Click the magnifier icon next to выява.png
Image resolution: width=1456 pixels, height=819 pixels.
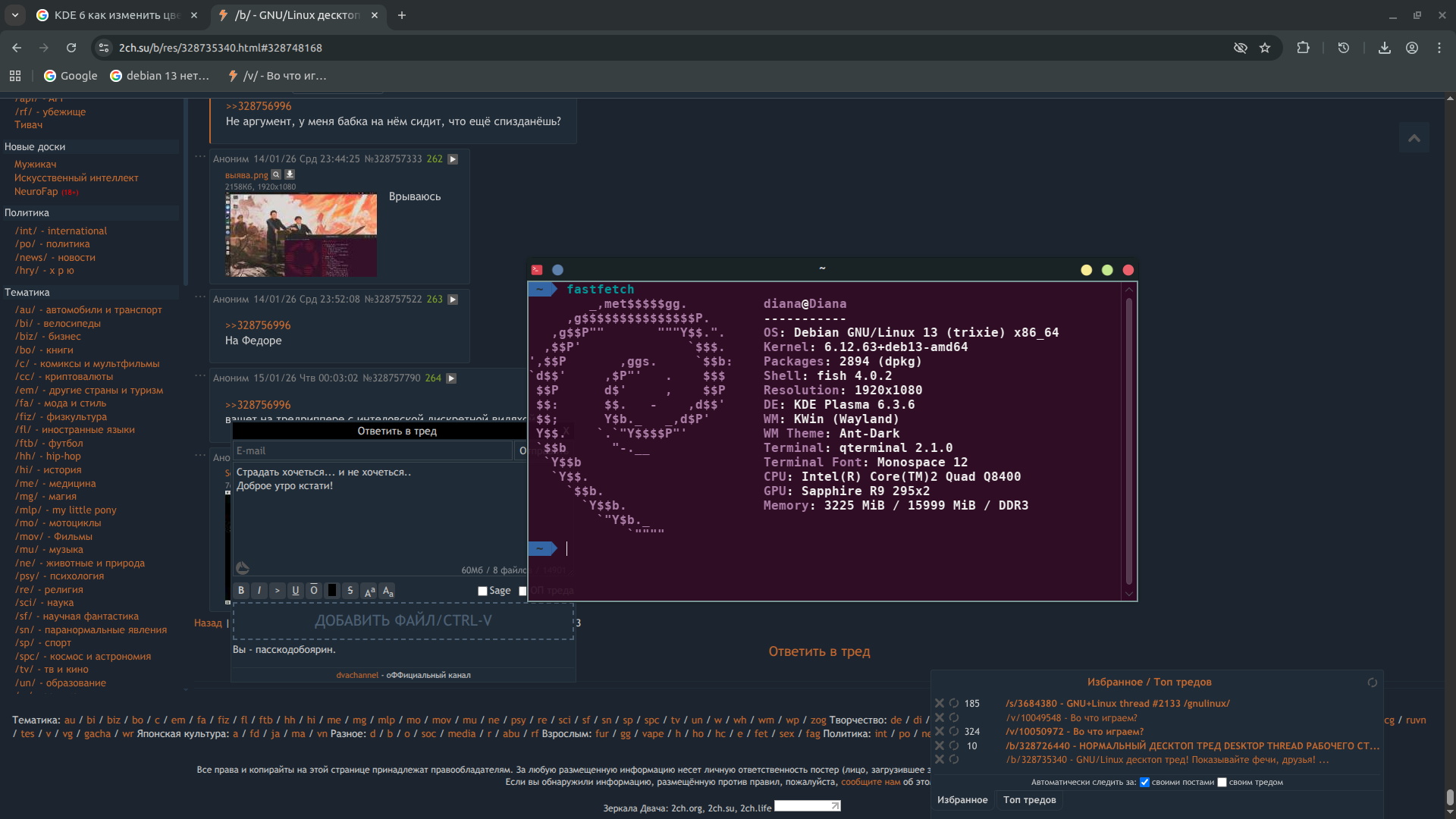pyautogui.click(x=276, y=174)
